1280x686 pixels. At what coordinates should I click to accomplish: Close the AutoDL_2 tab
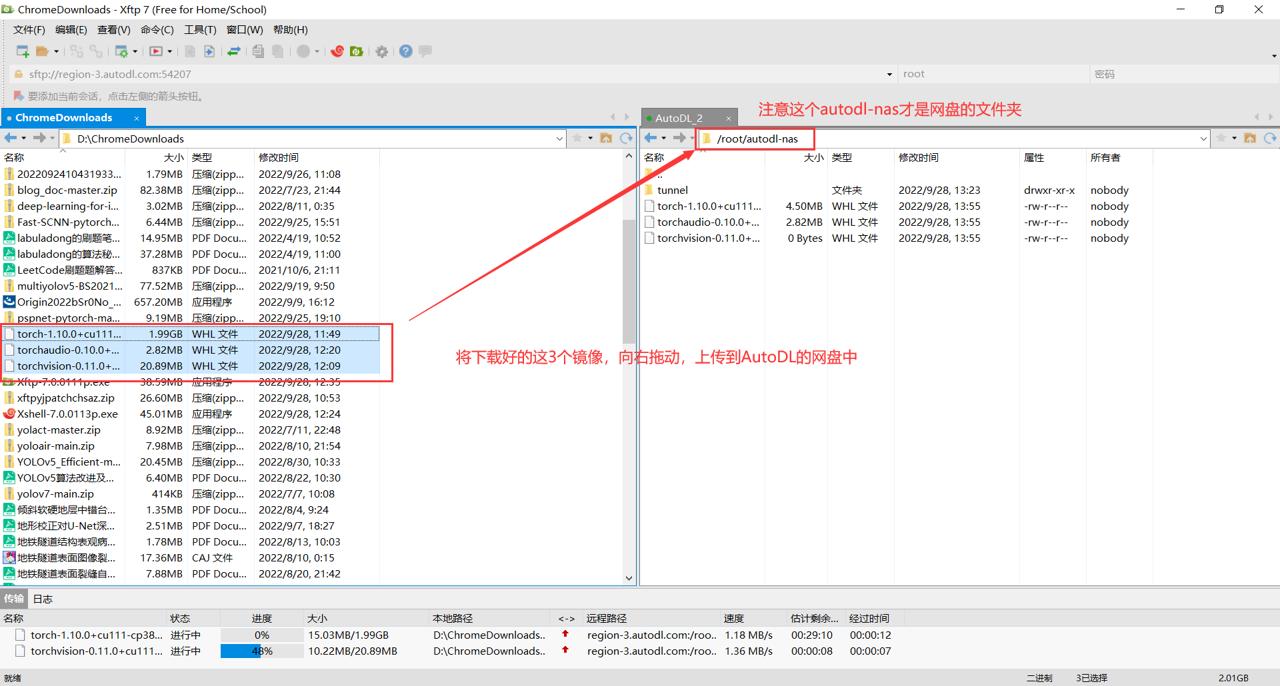click(x=730, y=118)
